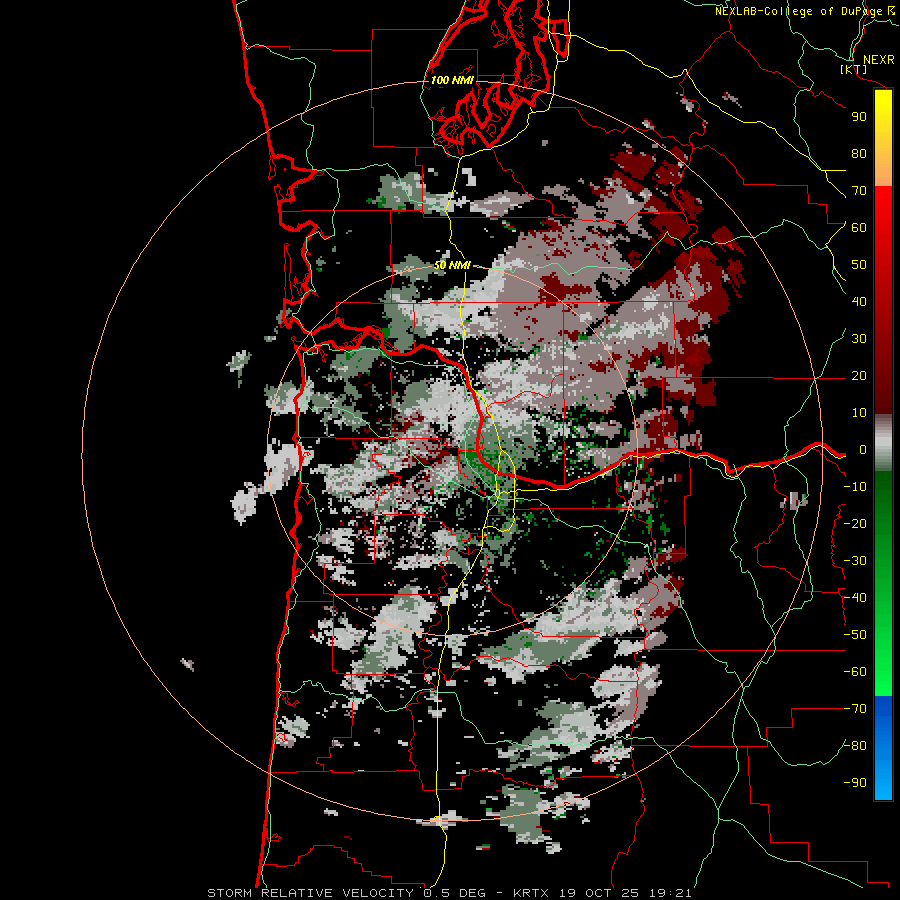Click the 90 value on velocity scale
This screenshot has width=900, height=900.
(x=859, y=117)
